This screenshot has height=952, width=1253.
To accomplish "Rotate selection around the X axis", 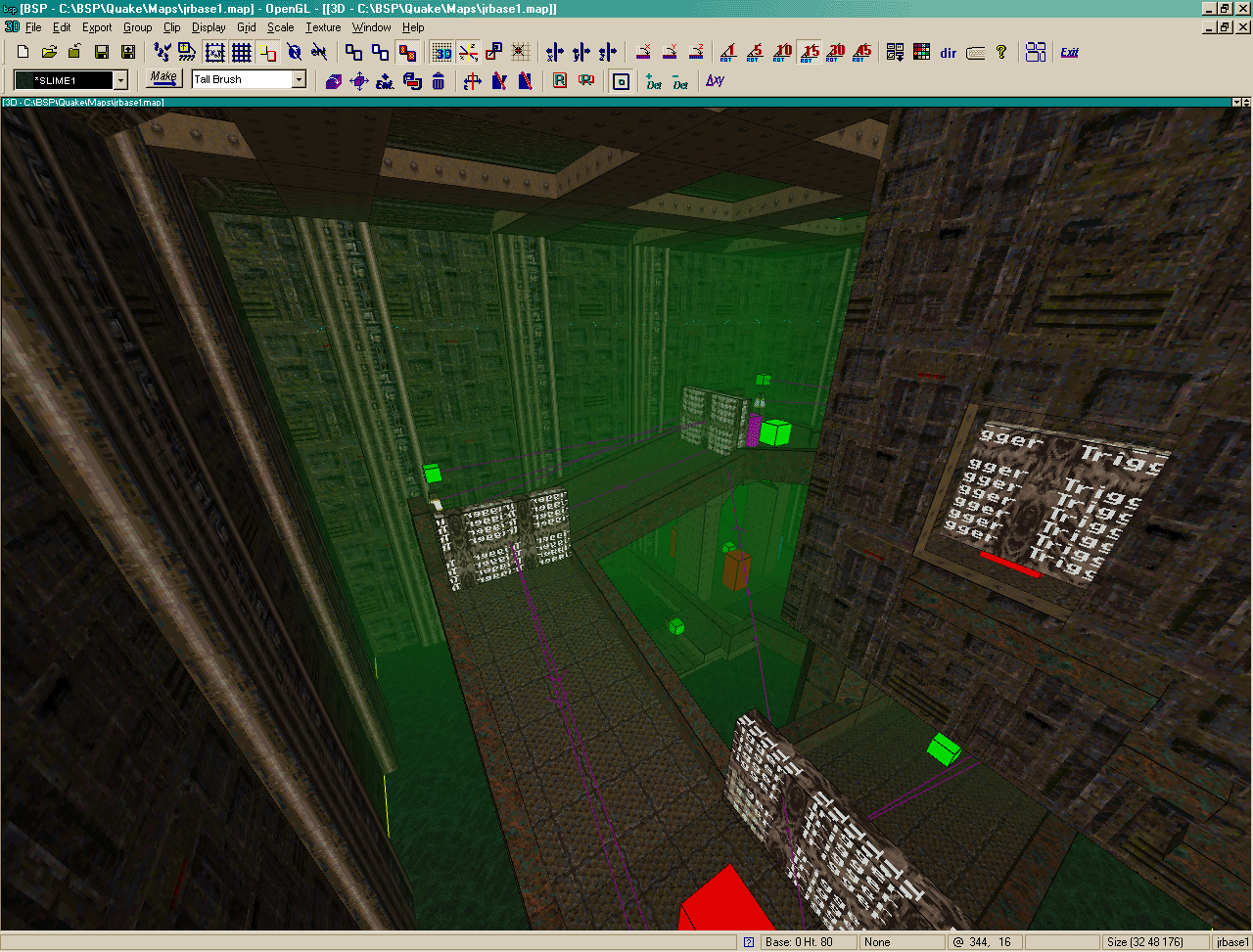I will (x=644, y=52).
